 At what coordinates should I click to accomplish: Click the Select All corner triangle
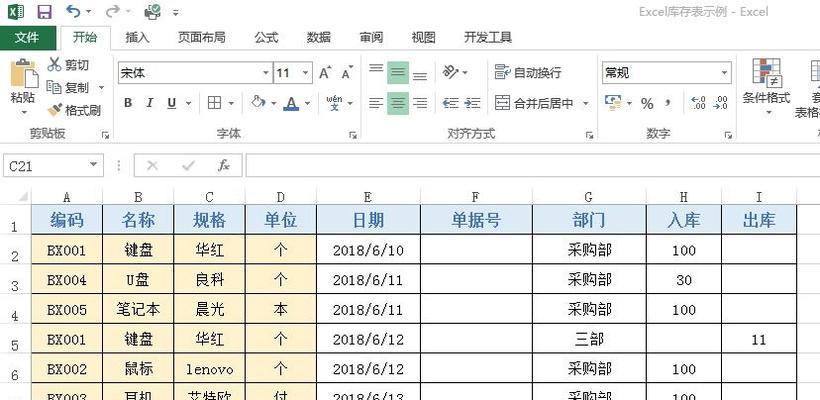(22, 197)
